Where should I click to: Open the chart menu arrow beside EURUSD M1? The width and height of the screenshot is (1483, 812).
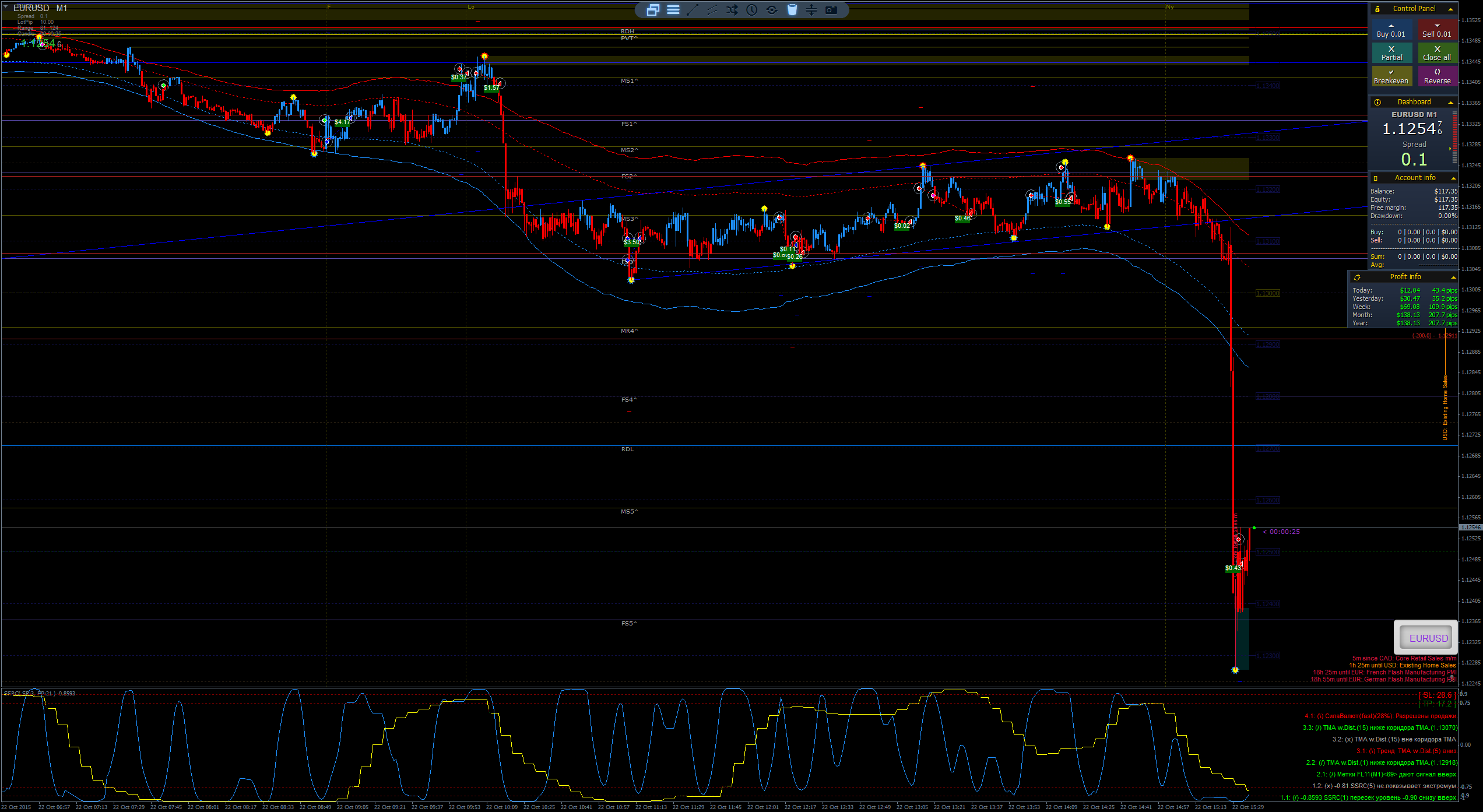[5, 7]
